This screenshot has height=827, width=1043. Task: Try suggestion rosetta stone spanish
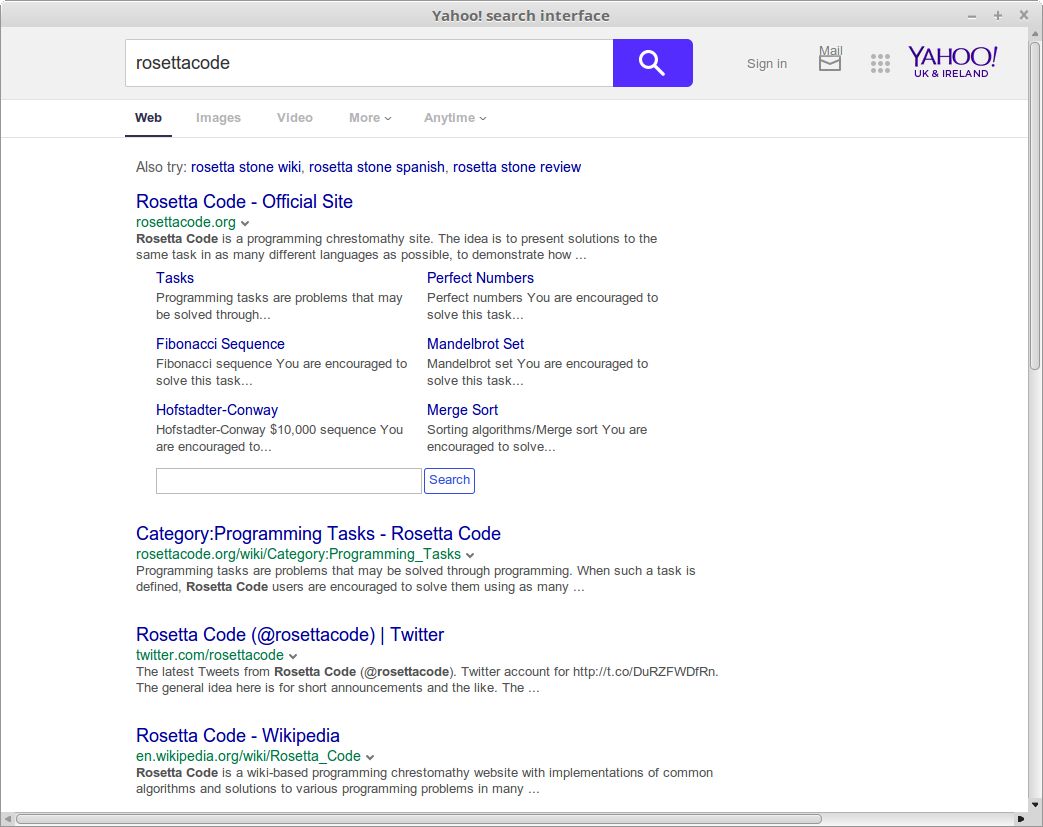(376, 167)
